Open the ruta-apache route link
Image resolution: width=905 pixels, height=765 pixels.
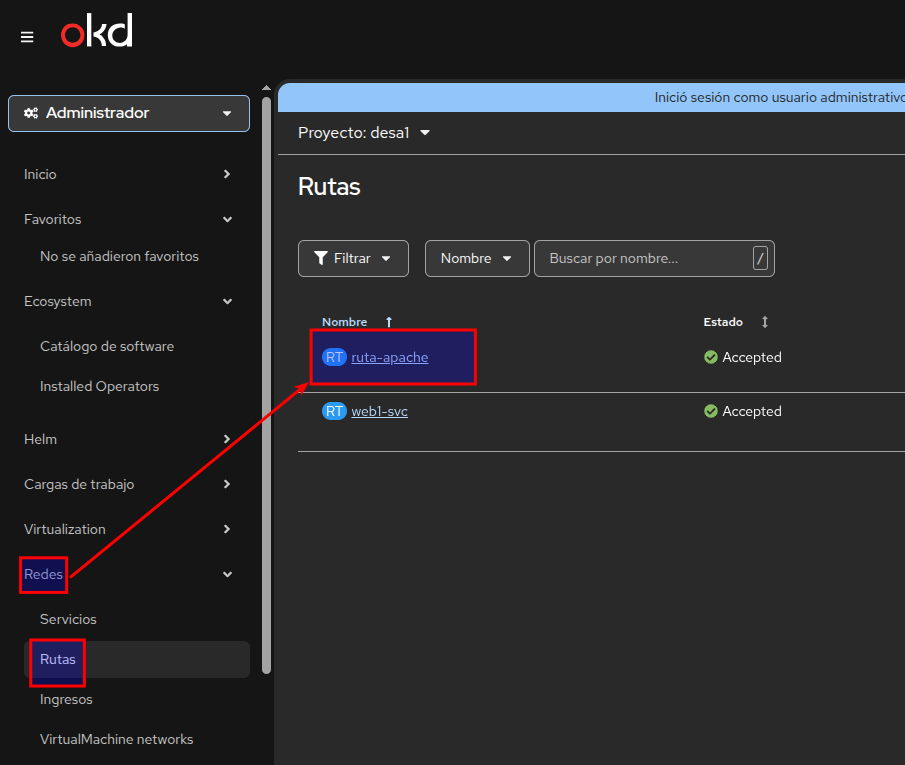[x=390, y=357]
